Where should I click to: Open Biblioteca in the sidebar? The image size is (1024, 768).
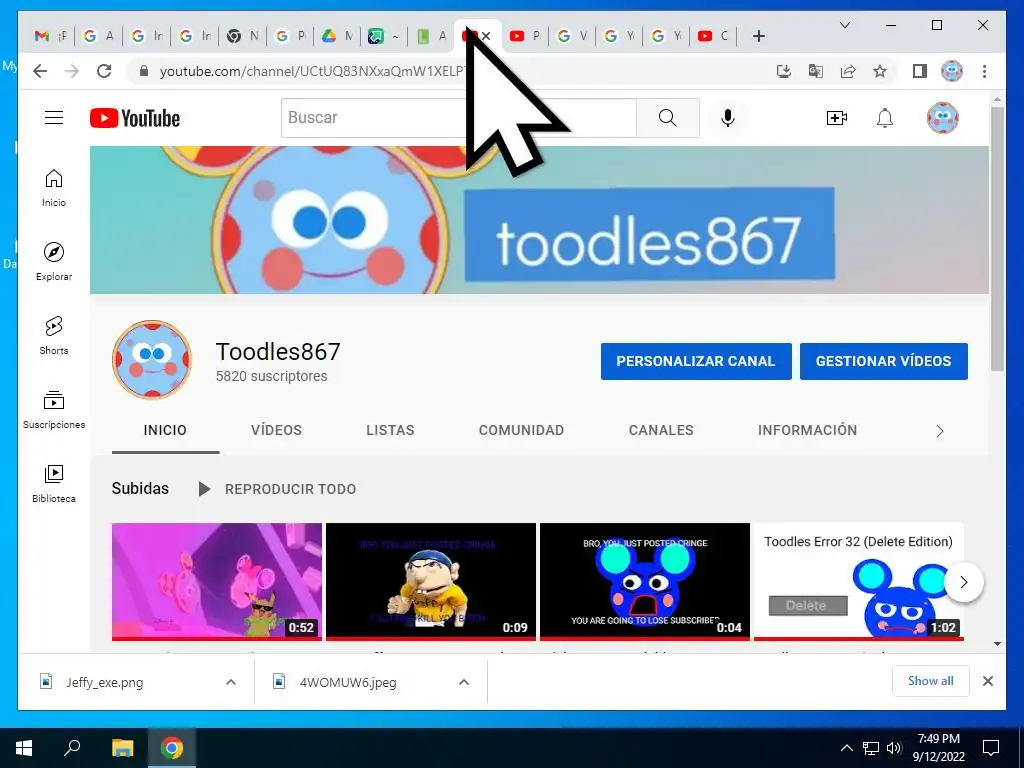pos(54,483)
